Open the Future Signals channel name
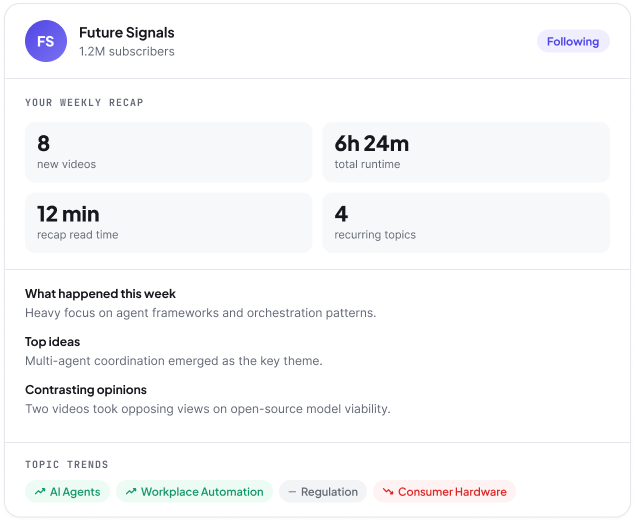 127,32
